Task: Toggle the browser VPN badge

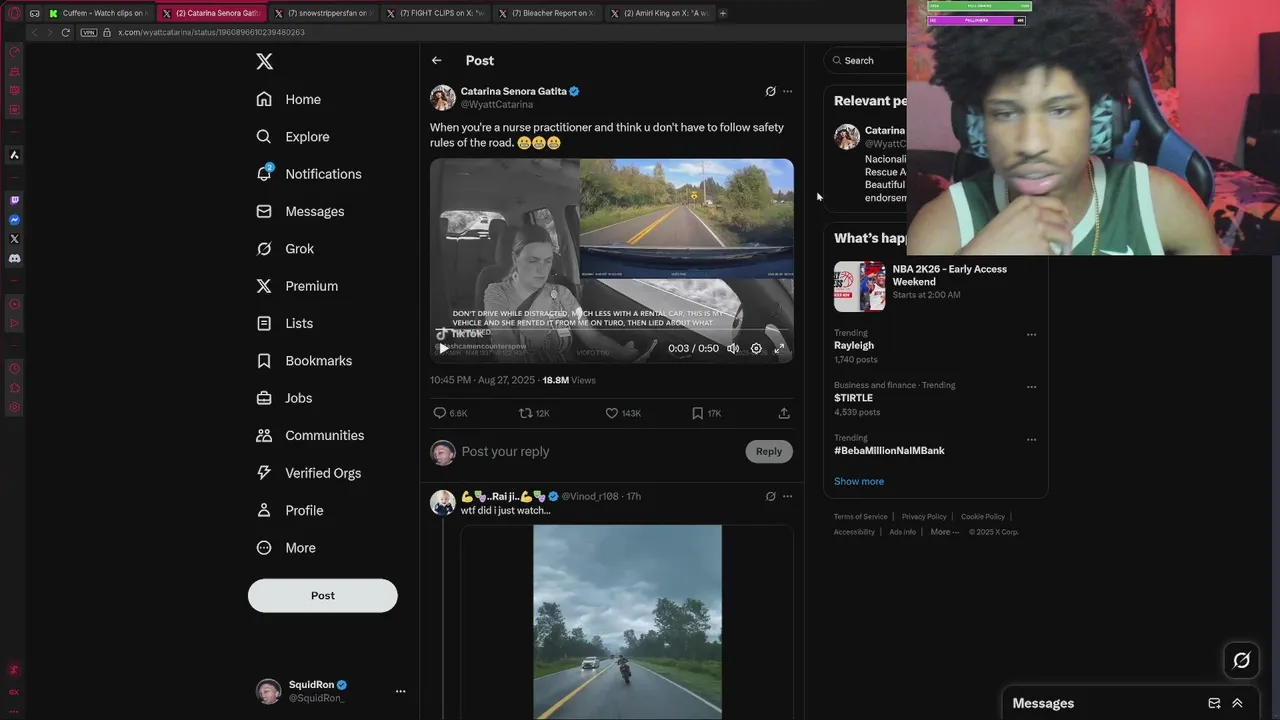Action: 88,32
